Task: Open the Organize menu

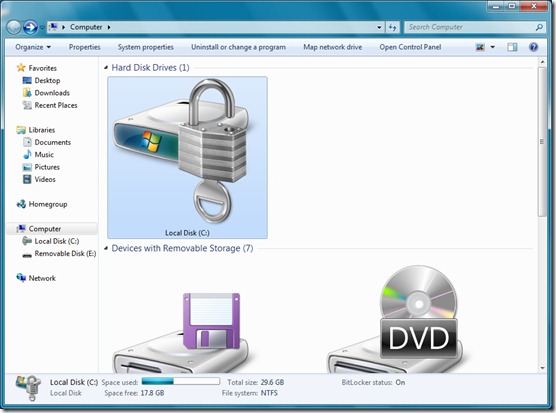Action: (x=33, y=47)
